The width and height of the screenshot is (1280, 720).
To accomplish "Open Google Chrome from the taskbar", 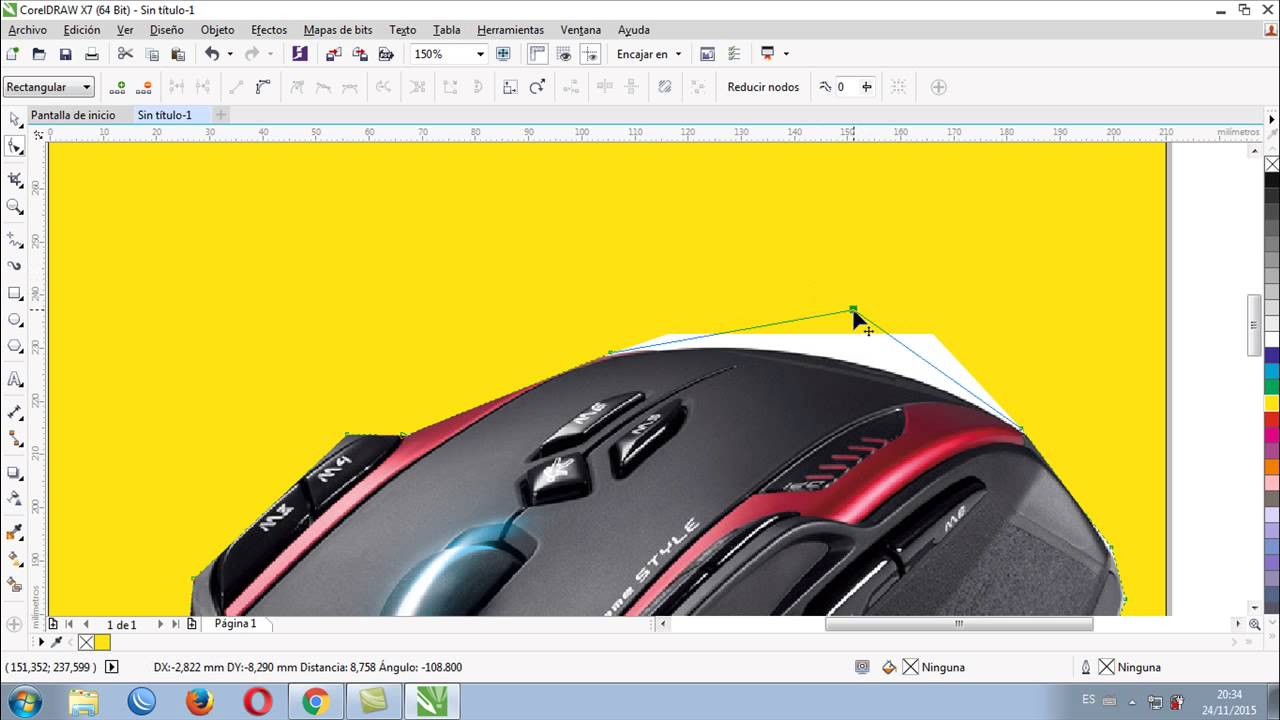I will pos(315,702).
